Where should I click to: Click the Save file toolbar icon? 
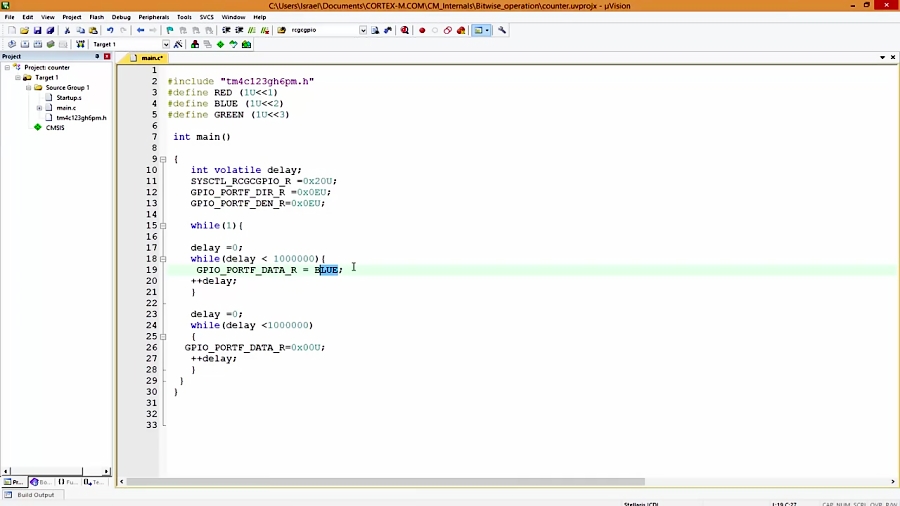(x=37, y=31)
